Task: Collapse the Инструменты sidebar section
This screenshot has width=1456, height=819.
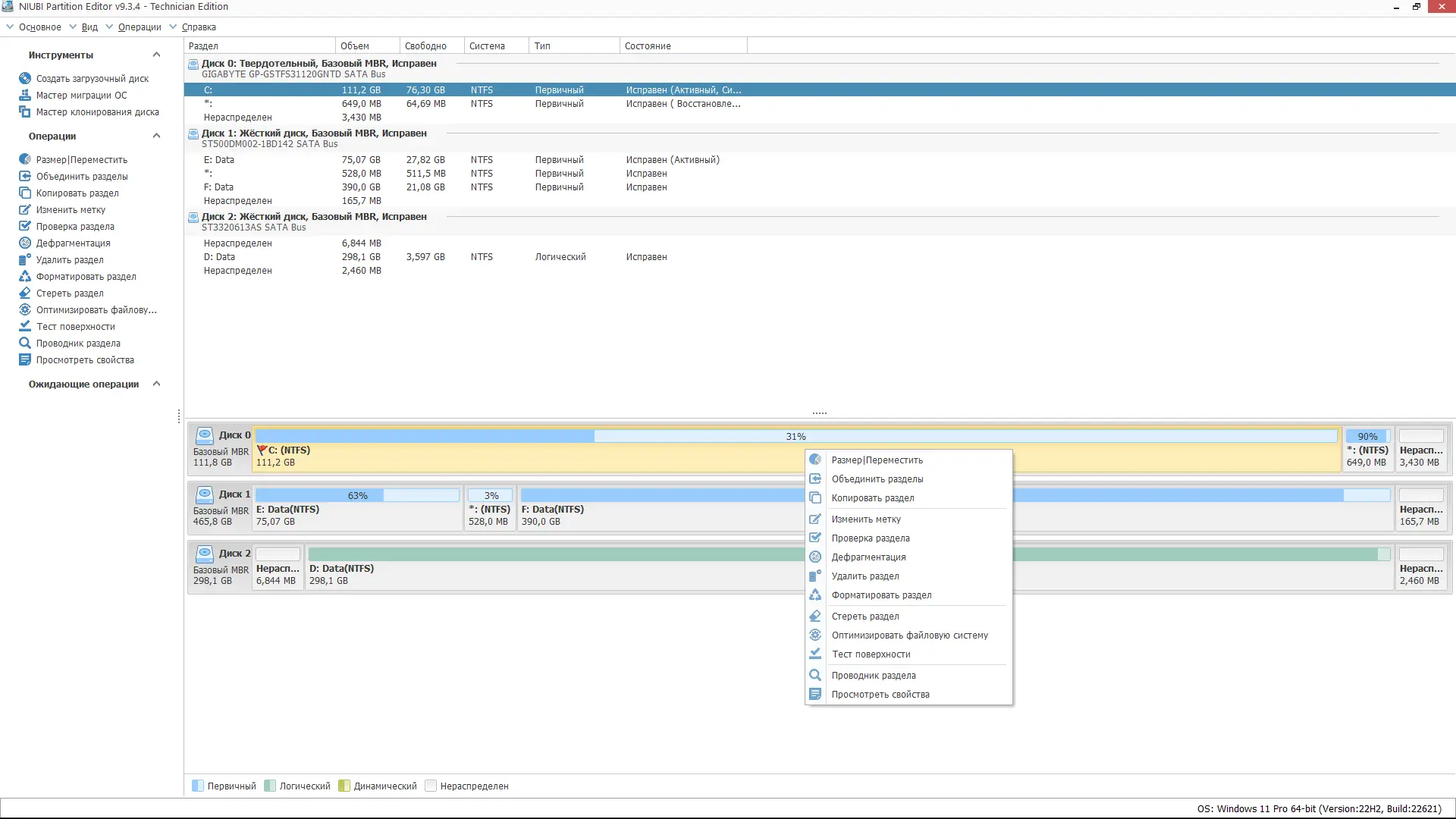Action: tap(156, 55)
